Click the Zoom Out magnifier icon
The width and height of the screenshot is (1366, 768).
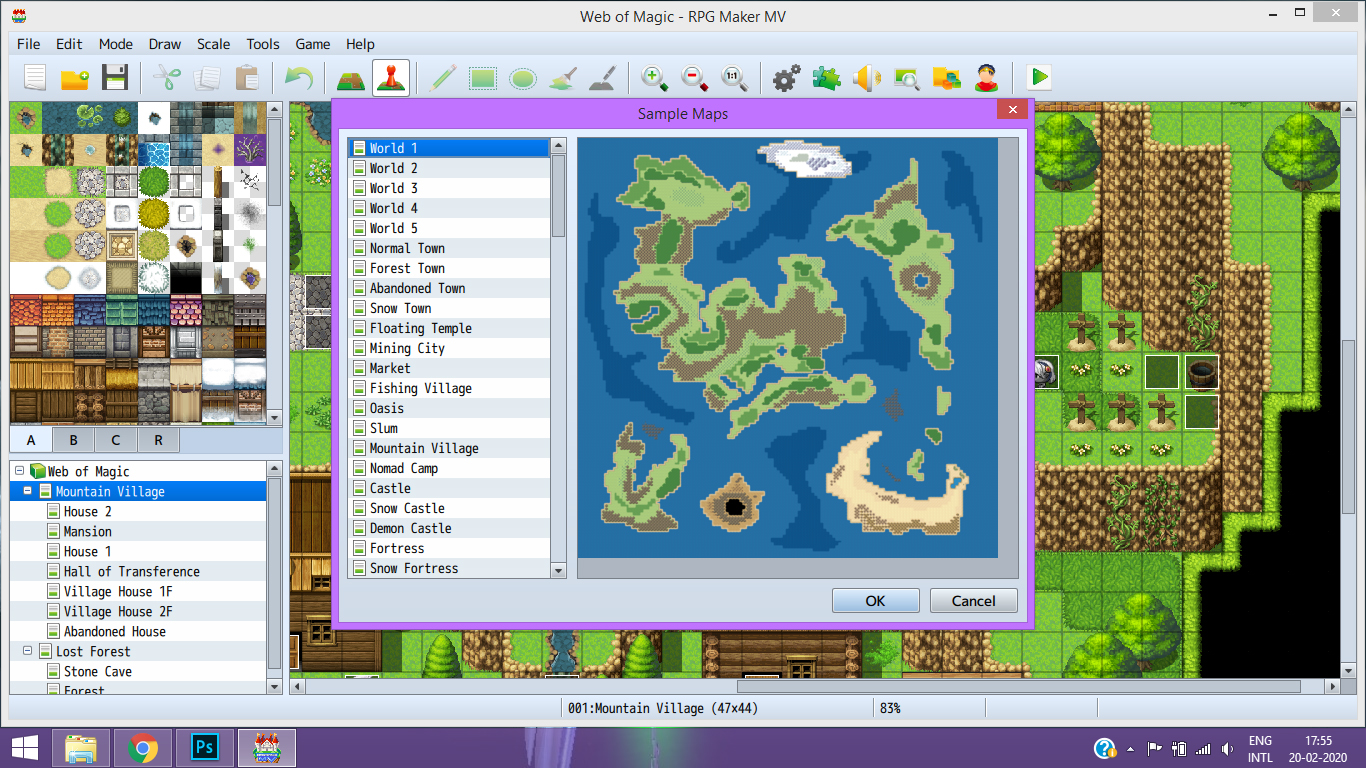pos(694,77)
